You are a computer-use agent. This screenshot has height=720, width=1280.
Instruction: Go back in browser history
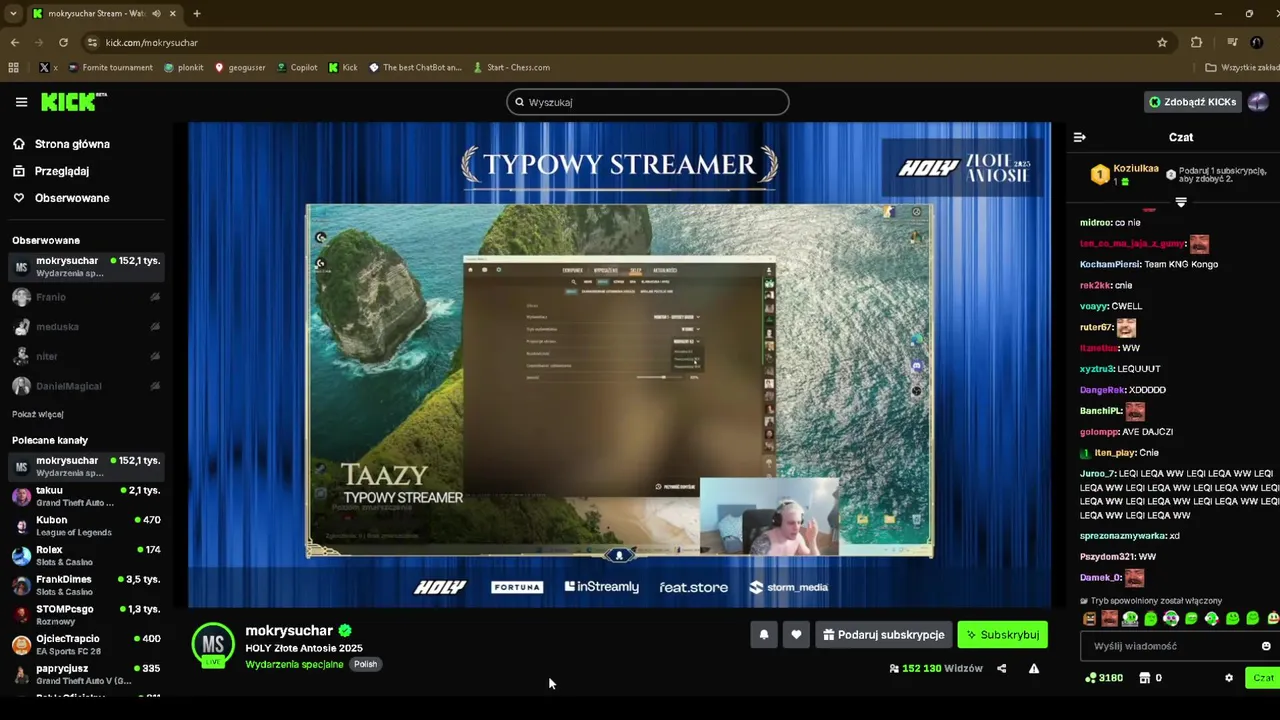pos(14,42)
